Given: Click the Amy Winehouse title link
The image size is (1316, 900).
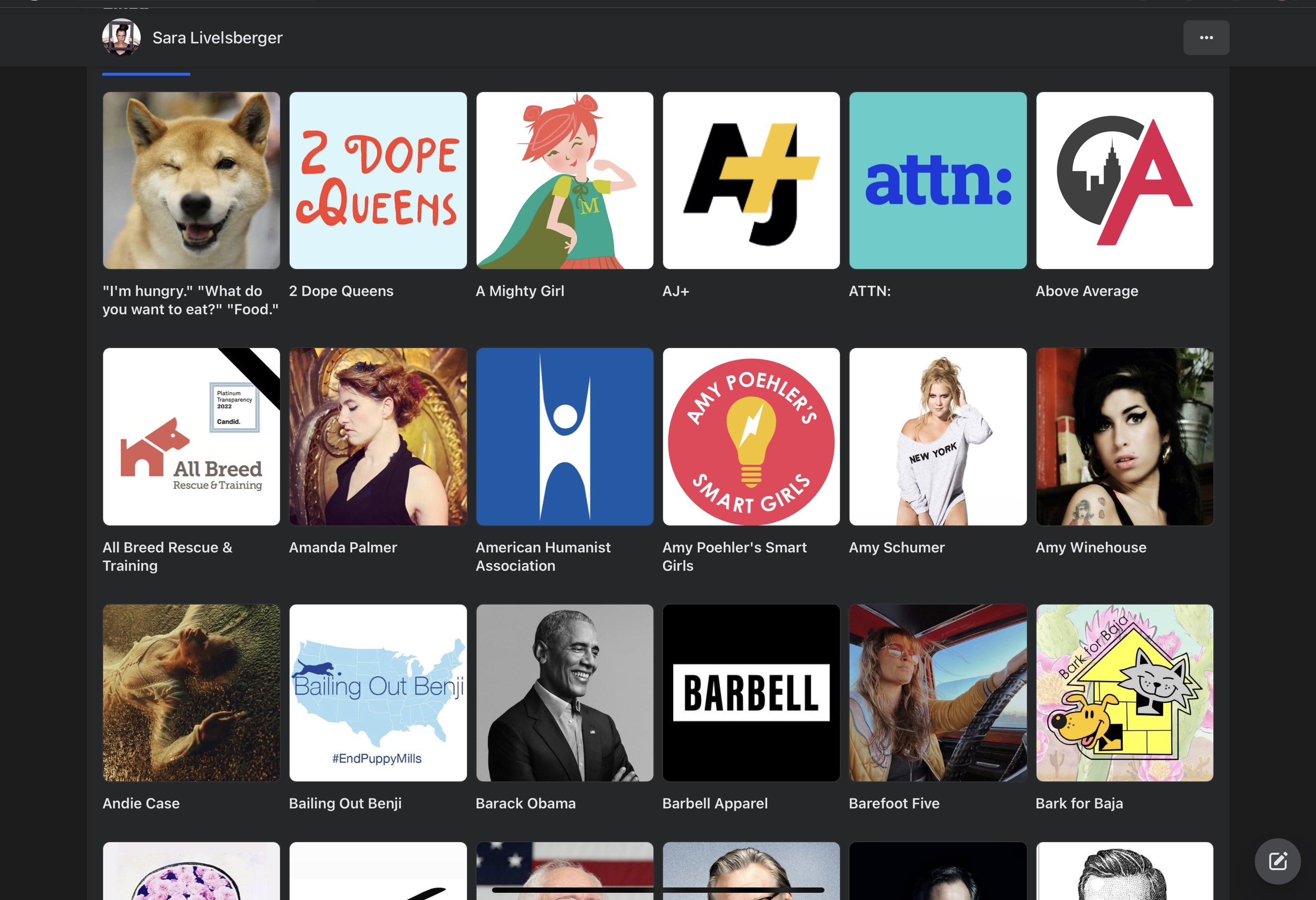Looking at the screenshot, I should point(1090,547).
